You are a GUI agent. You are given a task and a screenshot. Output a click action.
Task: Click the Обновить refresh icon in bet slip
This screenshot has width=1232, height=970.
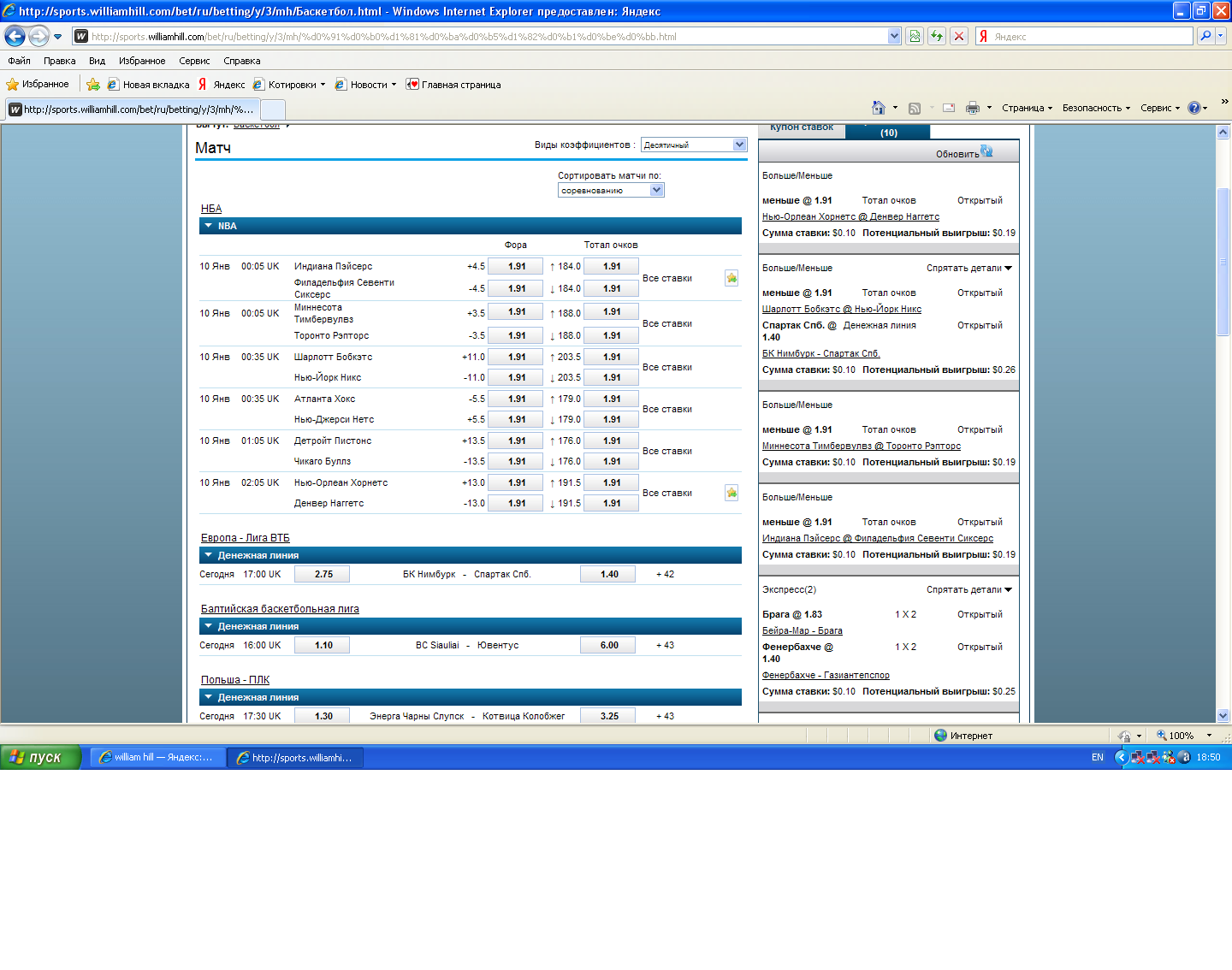pos(986,151)
